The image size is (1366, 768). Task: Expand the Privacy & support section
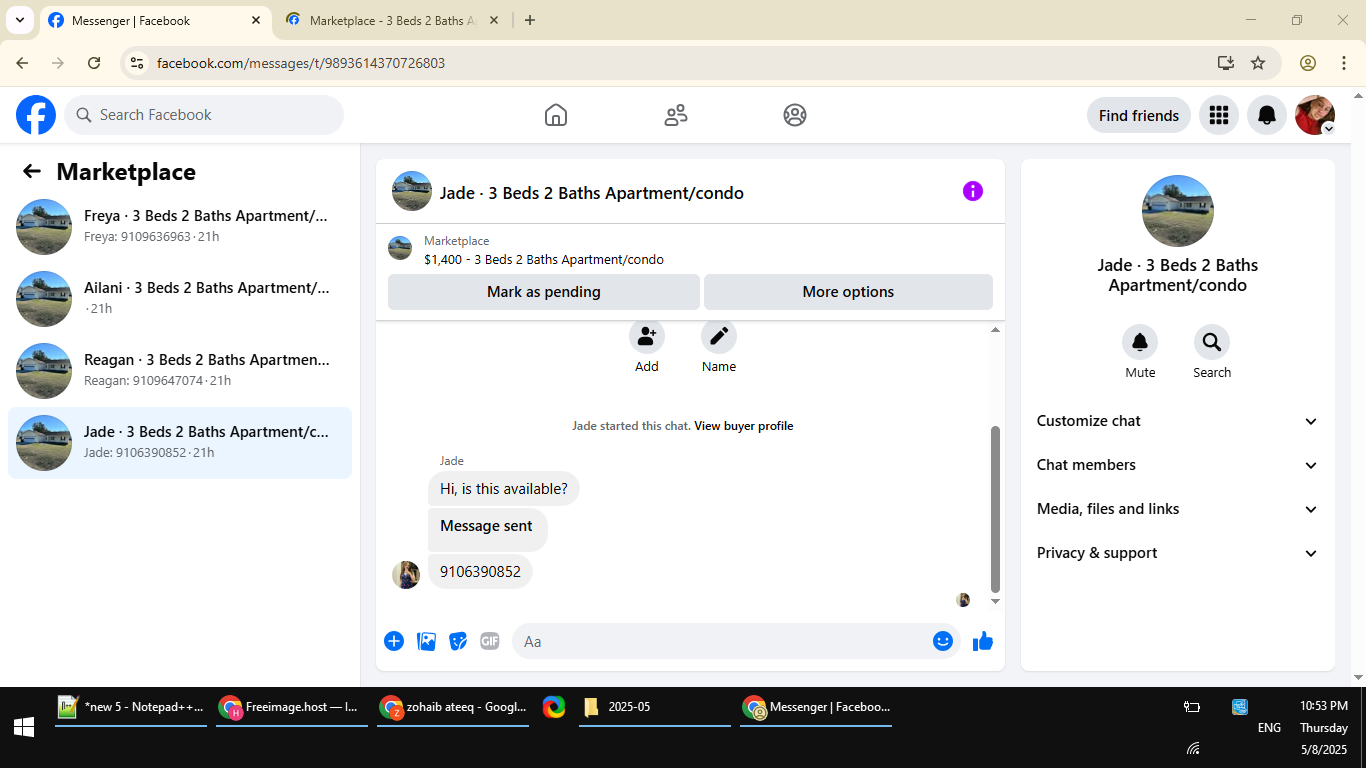point(1178,553)
